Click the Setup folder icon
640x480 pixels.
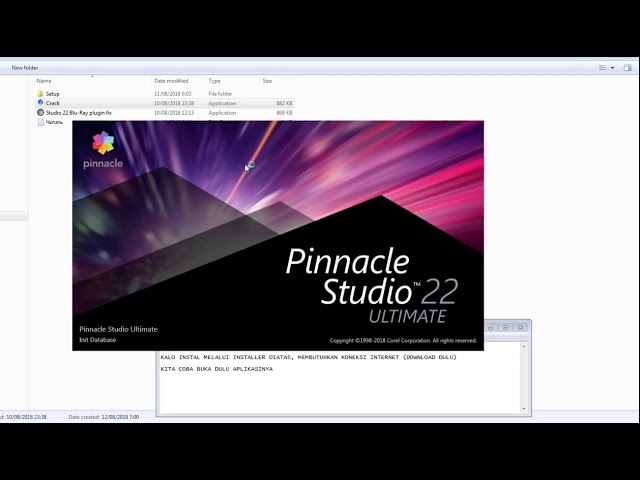pos(40,93)
